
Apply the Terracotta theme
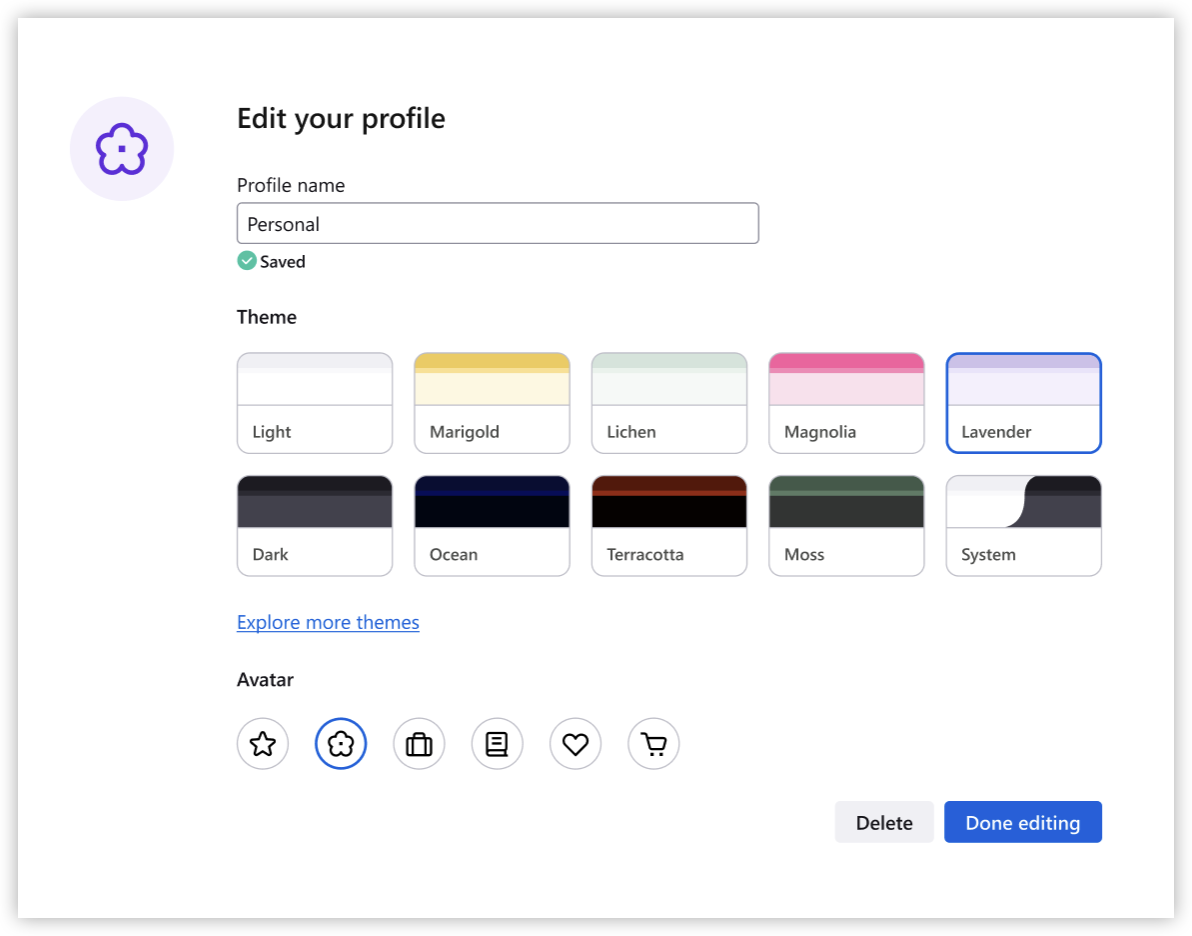click(668, 525)
